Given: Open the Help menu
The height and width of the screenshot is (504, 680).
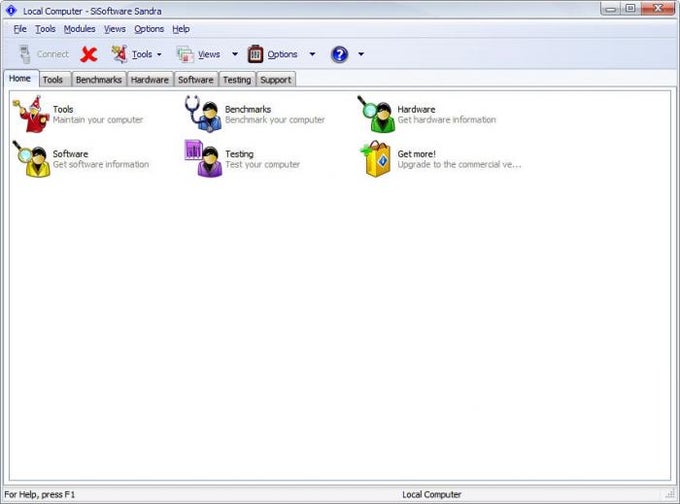Looking at the screenshot, I should pos(181,29).
